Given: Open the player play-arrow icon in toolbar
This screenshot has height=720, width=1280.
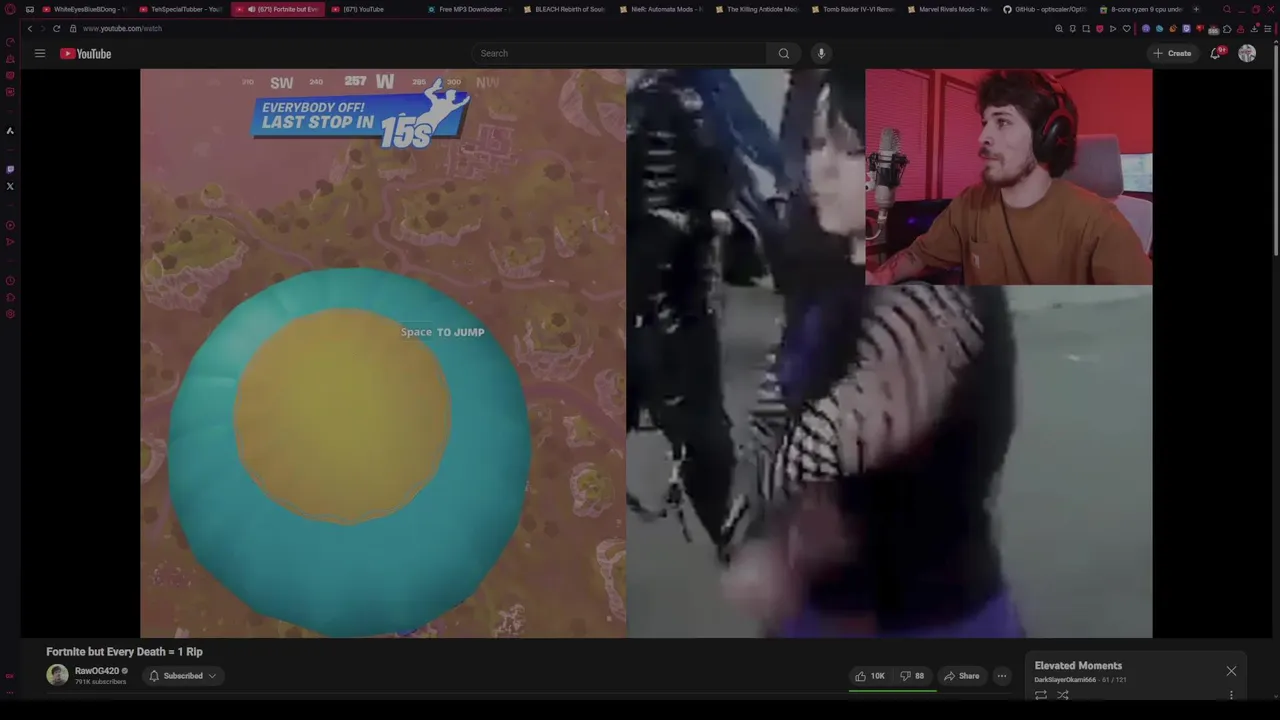Looking at the screenshot, I should tap(1113, 28).
